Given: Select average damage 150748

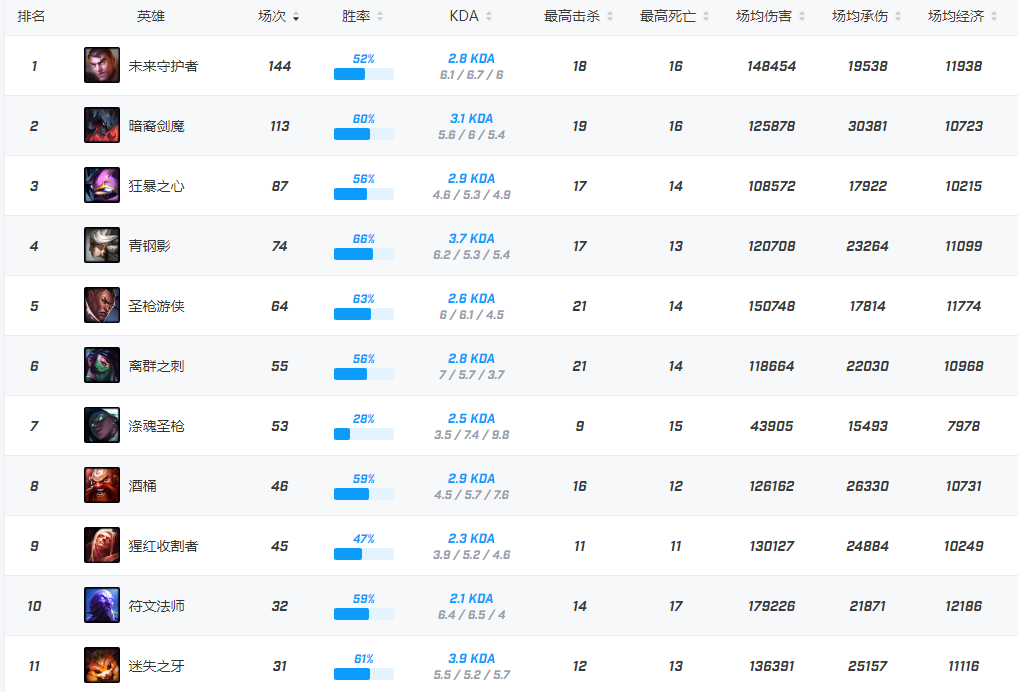Looking at the screenshot, I should (771, 306).
